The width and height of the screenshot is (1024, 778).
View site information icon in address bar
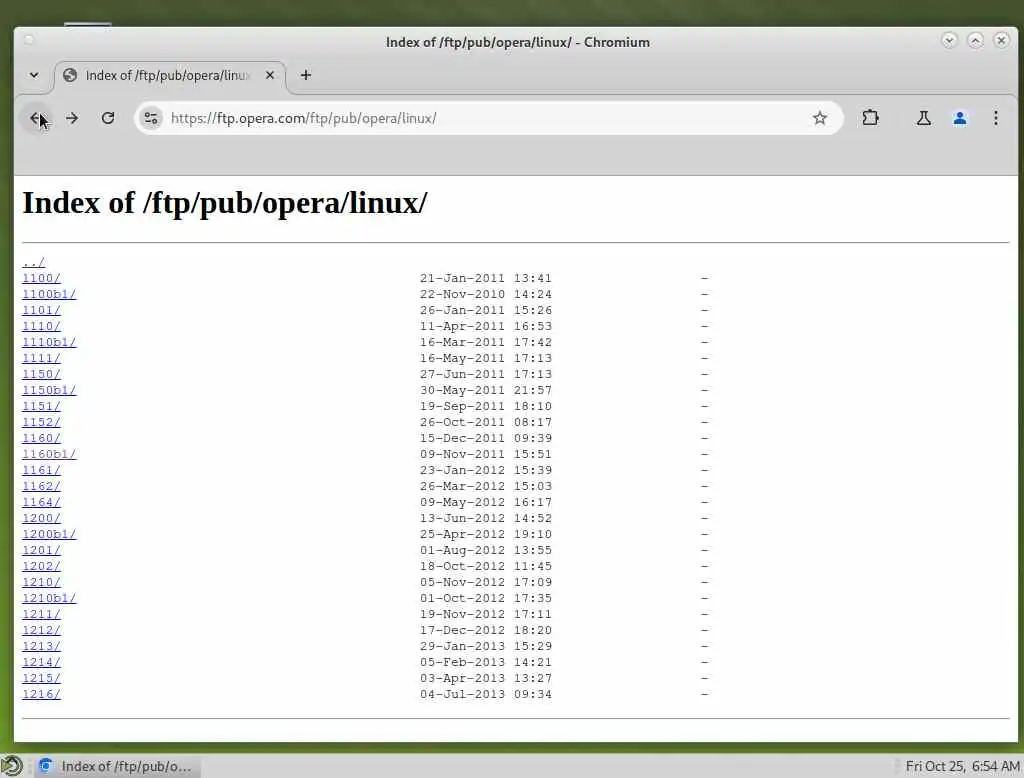click(151, 118)
